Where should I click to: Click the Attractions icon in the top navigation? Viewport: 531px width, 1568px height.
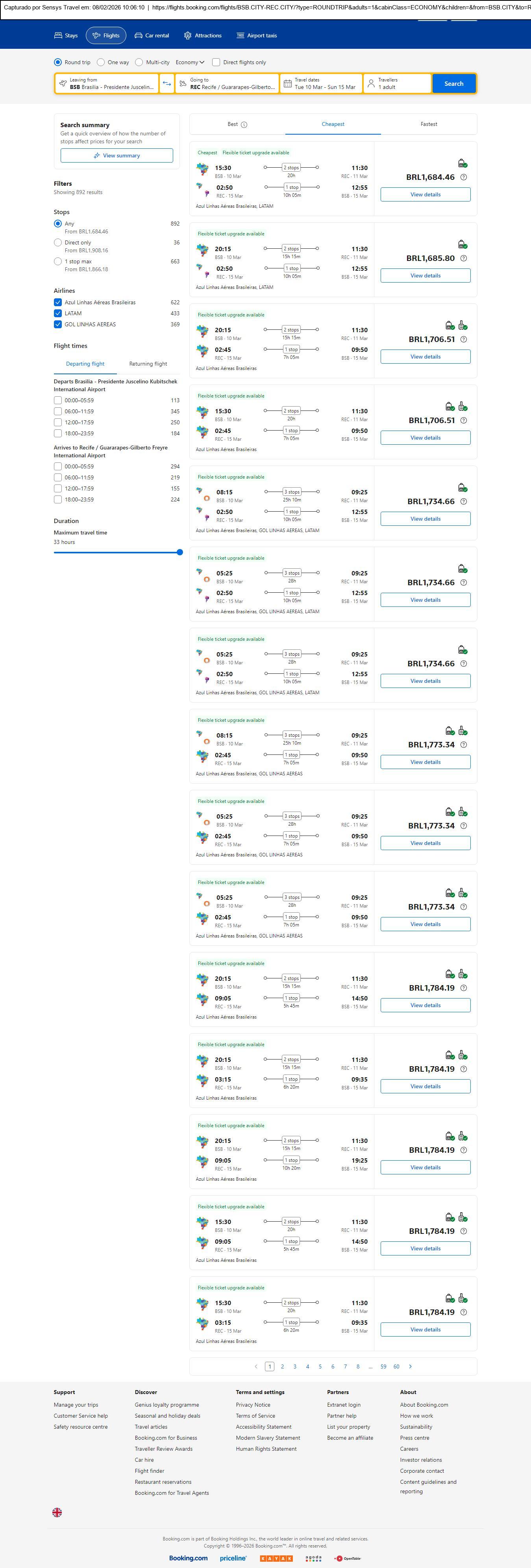pyautogui.click(x=187, y=36)
